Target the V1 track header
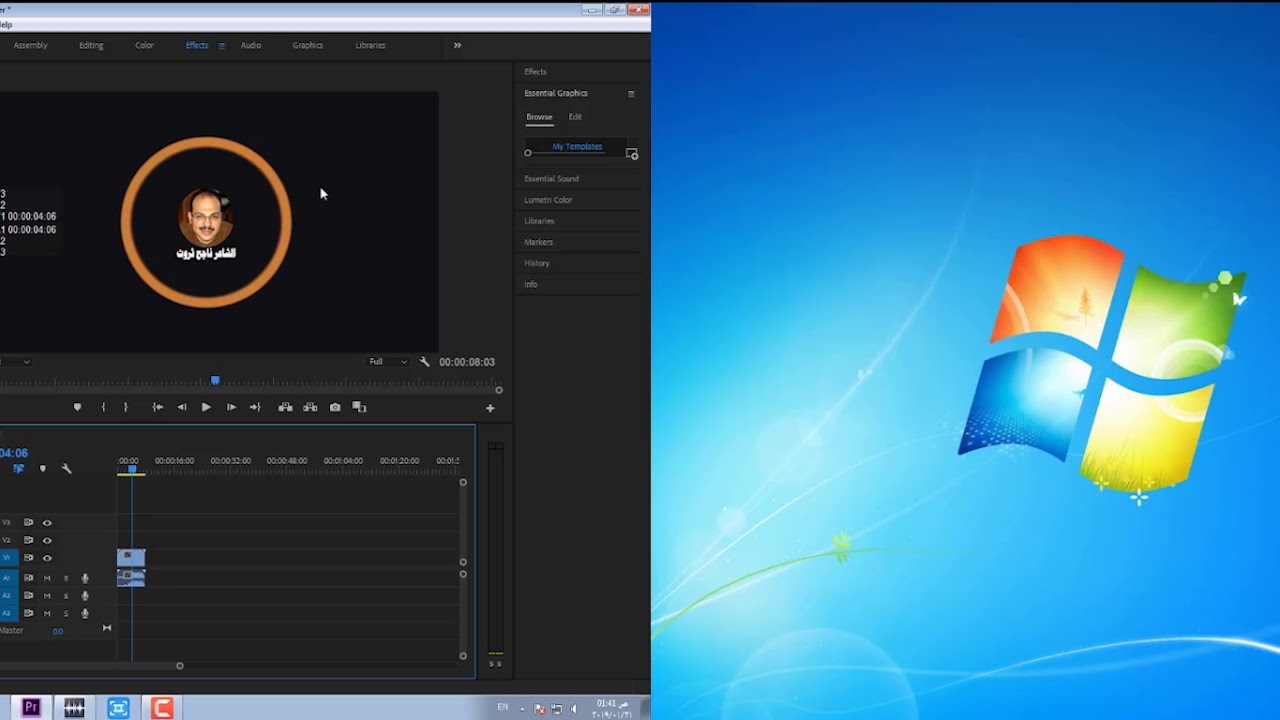1280x720 pixels. coord(7,558)
